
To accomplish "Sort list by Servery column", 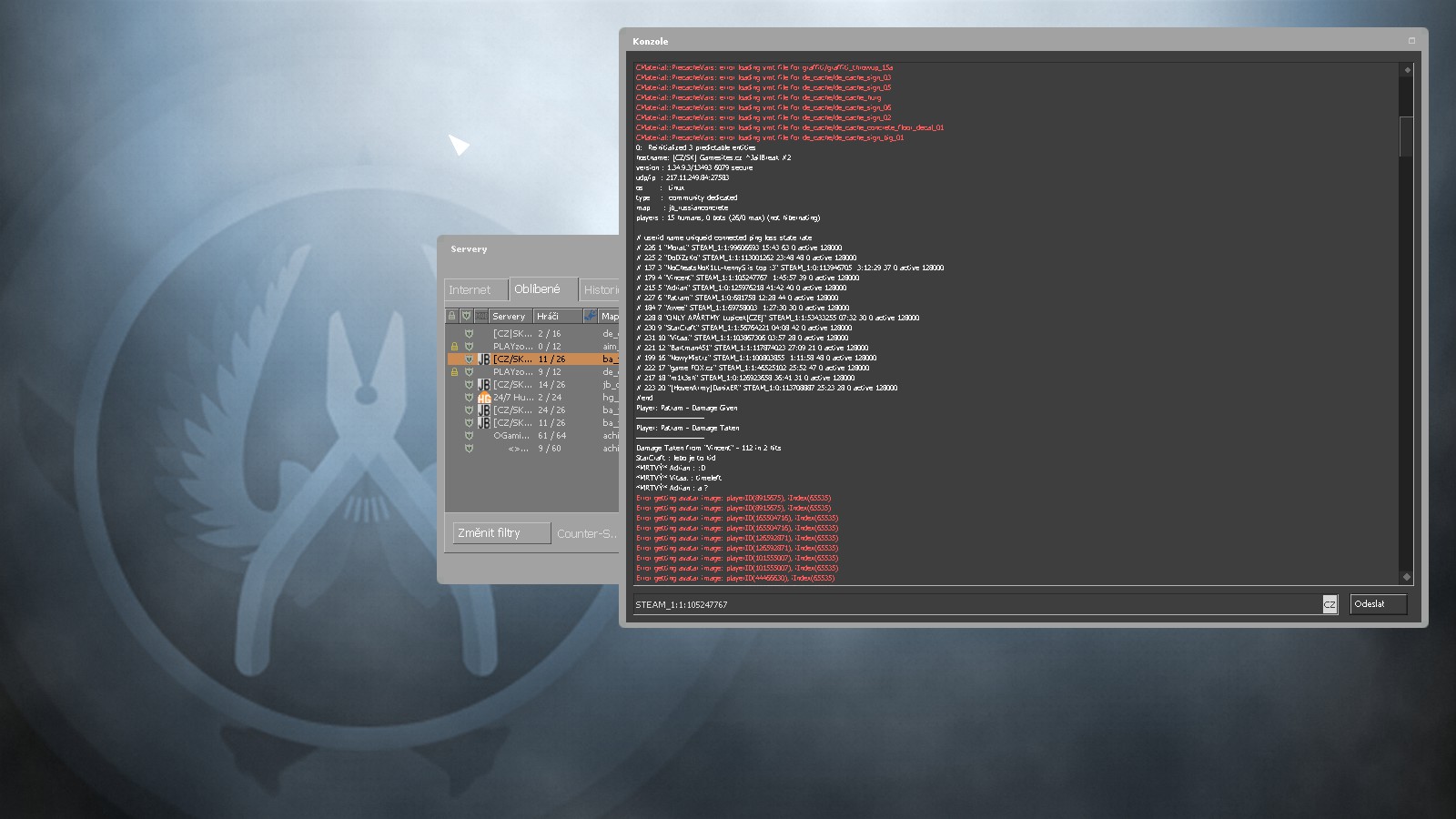I will [x=511, y=316].
